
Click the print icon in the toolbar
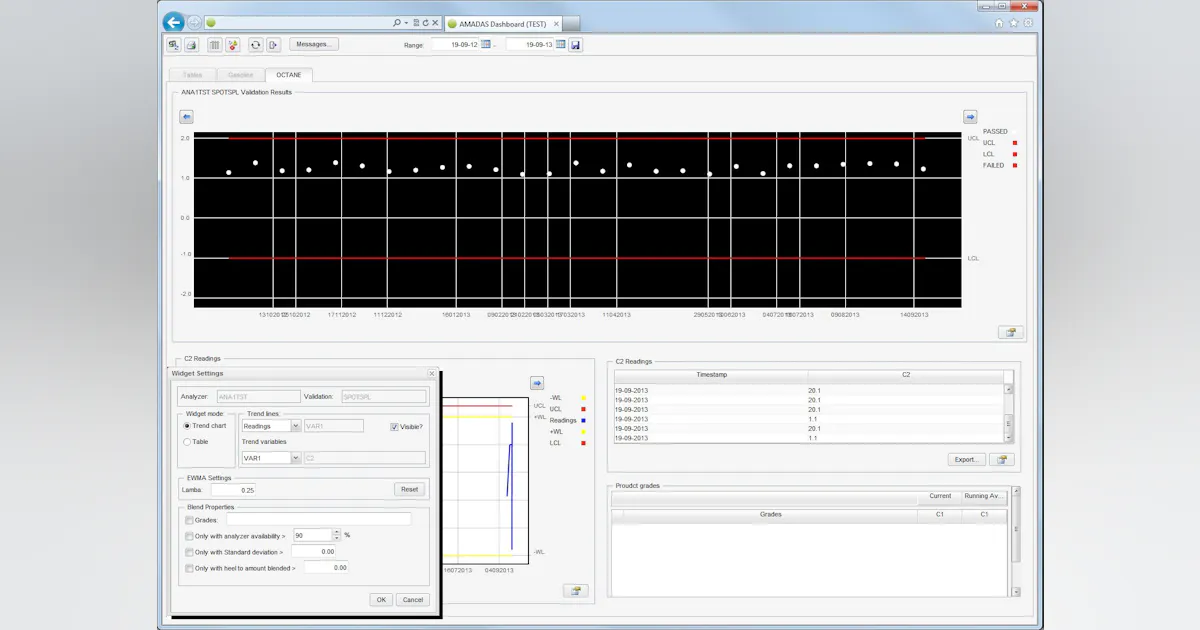191,44
